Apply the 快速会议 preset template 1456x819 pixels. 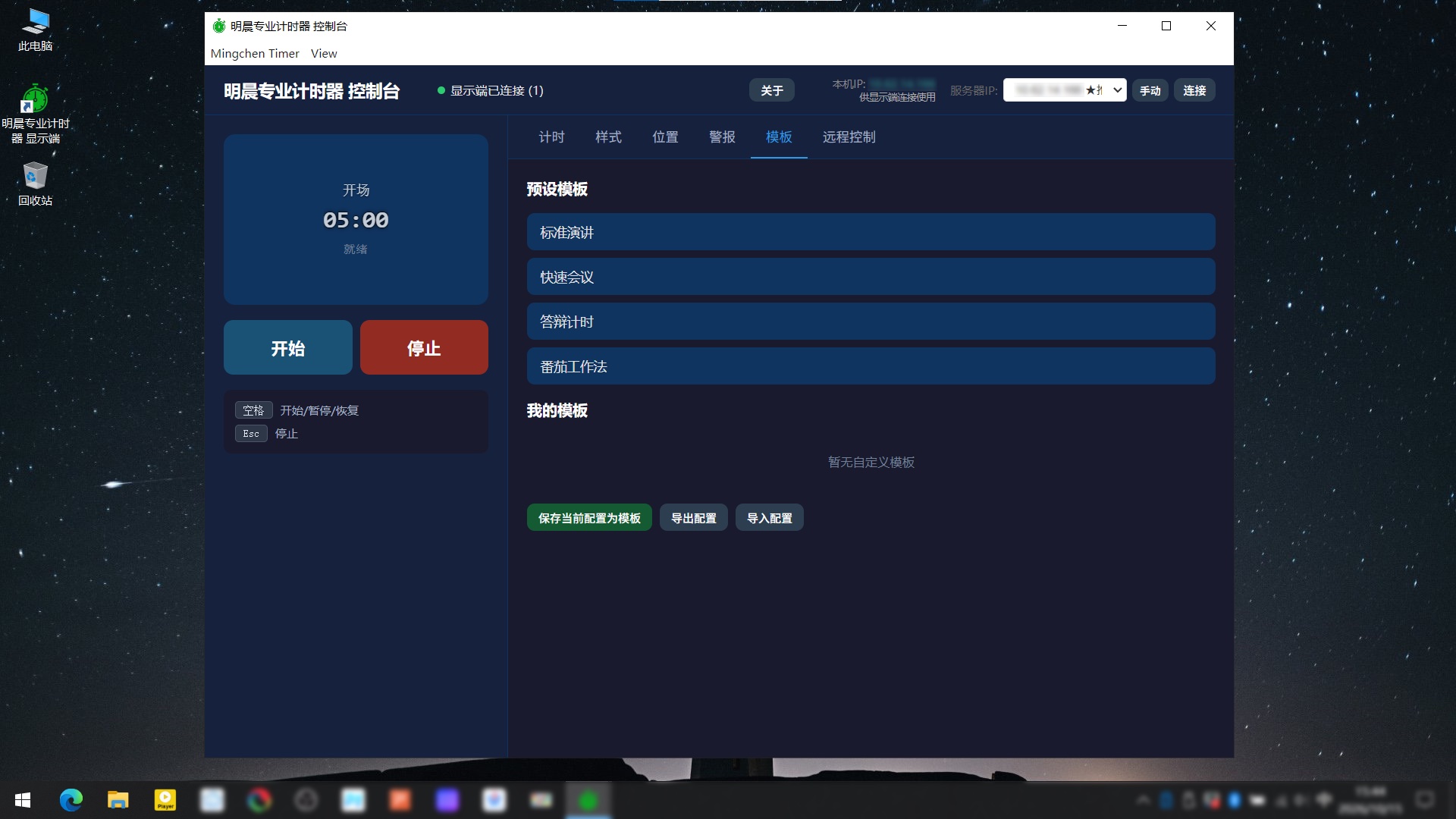point(871,277)
